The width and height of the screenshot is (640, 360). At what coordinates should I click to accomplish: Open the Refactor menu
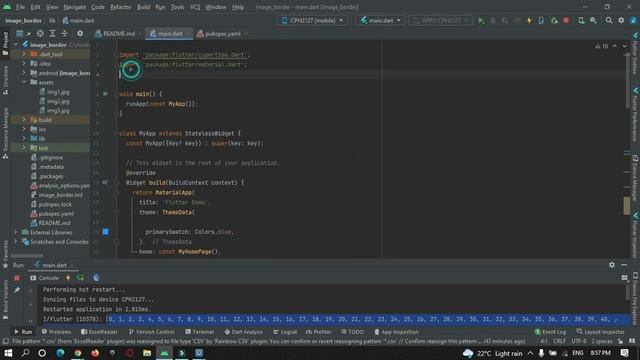point(120,7)
